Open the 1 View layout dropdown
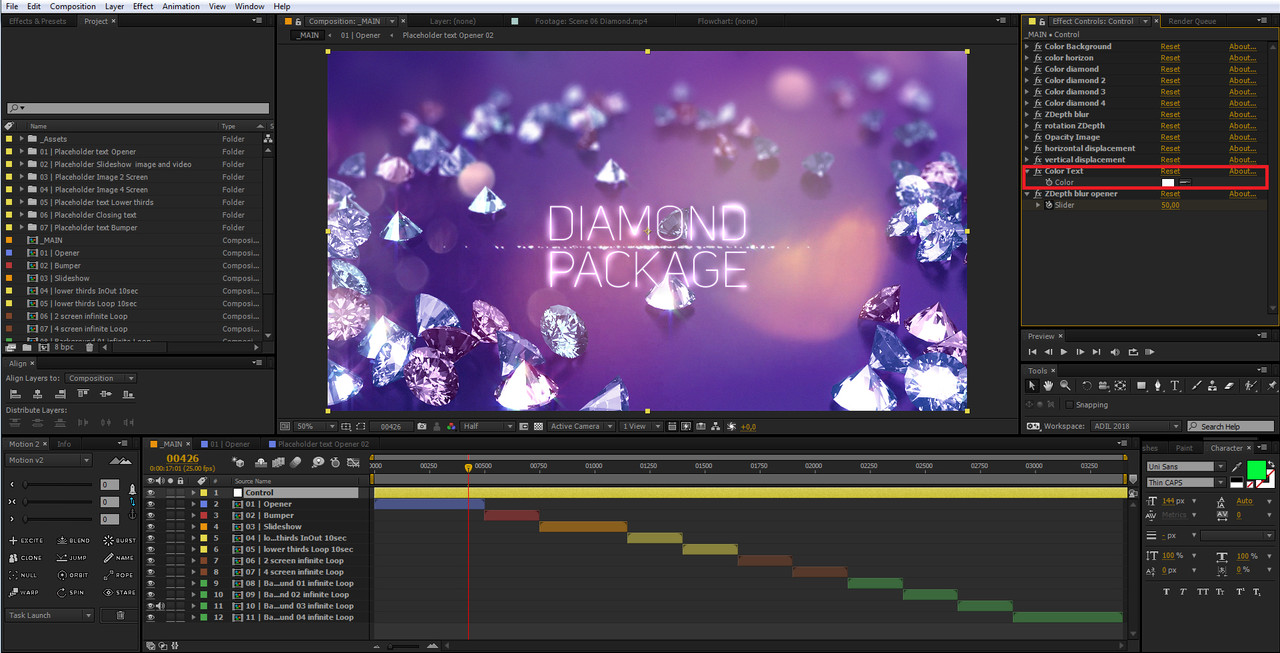 click(x=641, y=426)
